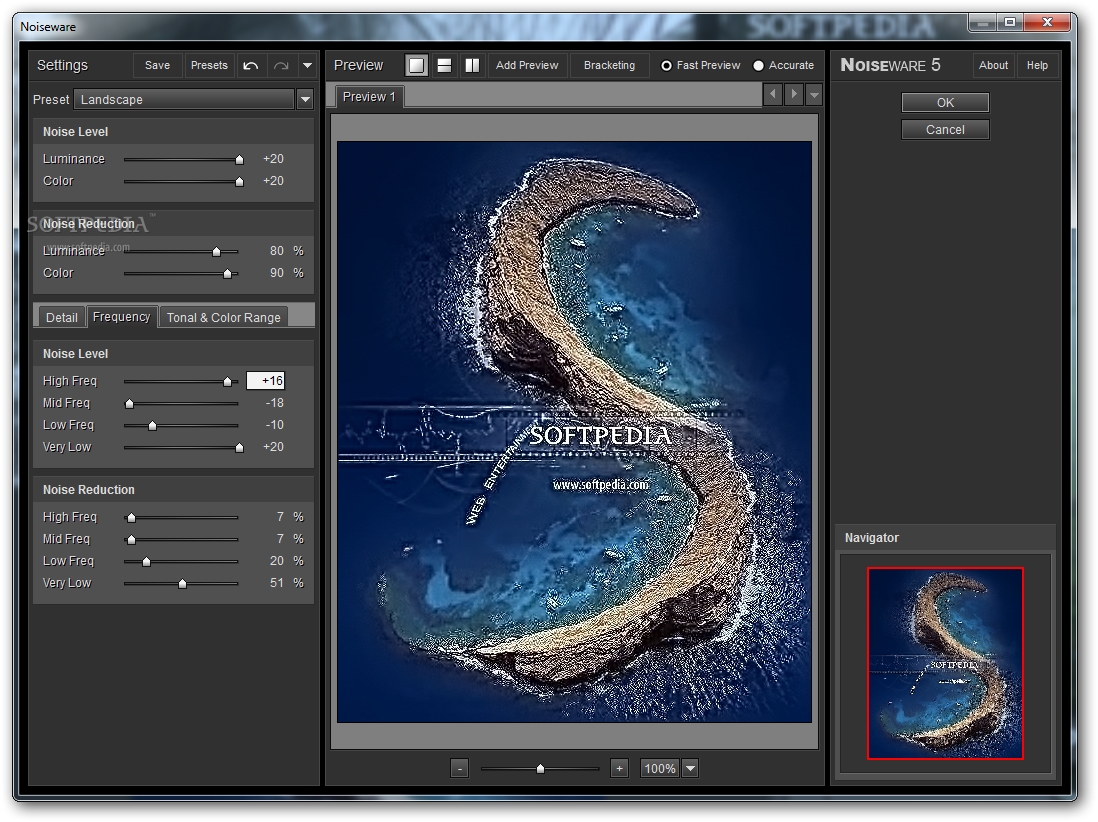The height and width of the screenshot is (822, 1098).
Task: Maximize the Noiseware window
Action: click(1010, 22)
